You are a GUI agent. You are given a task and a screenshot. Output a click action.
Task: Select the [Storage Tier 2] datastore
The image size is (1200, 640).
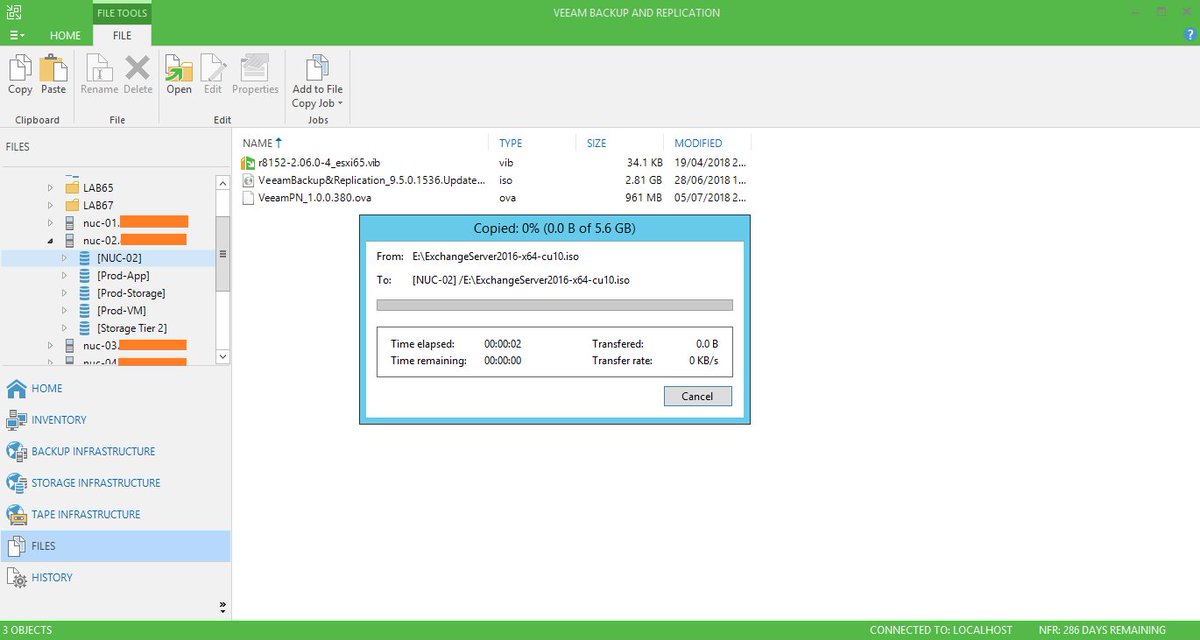132,328
